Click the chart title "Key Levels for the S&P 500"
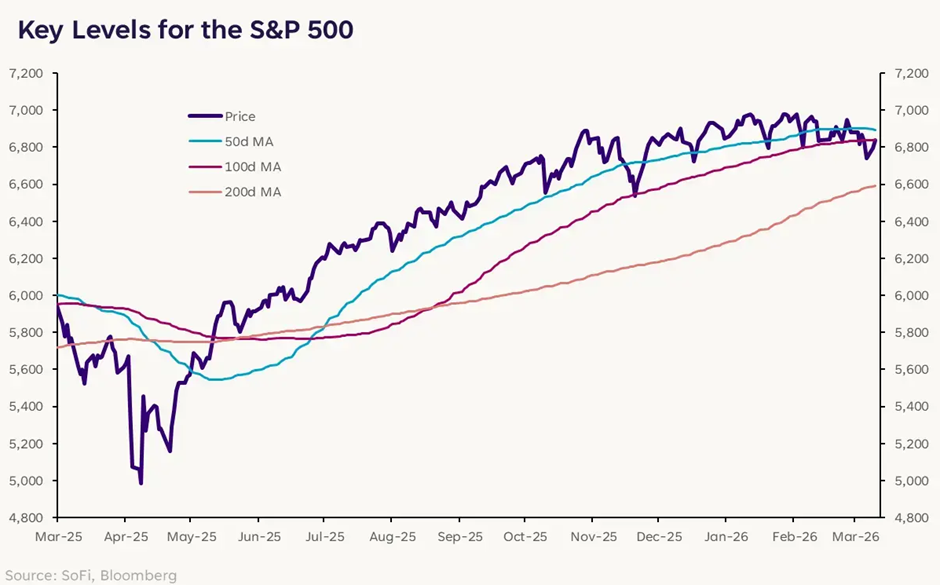Screen dimensions: 940x585 (x=184, y=30)
